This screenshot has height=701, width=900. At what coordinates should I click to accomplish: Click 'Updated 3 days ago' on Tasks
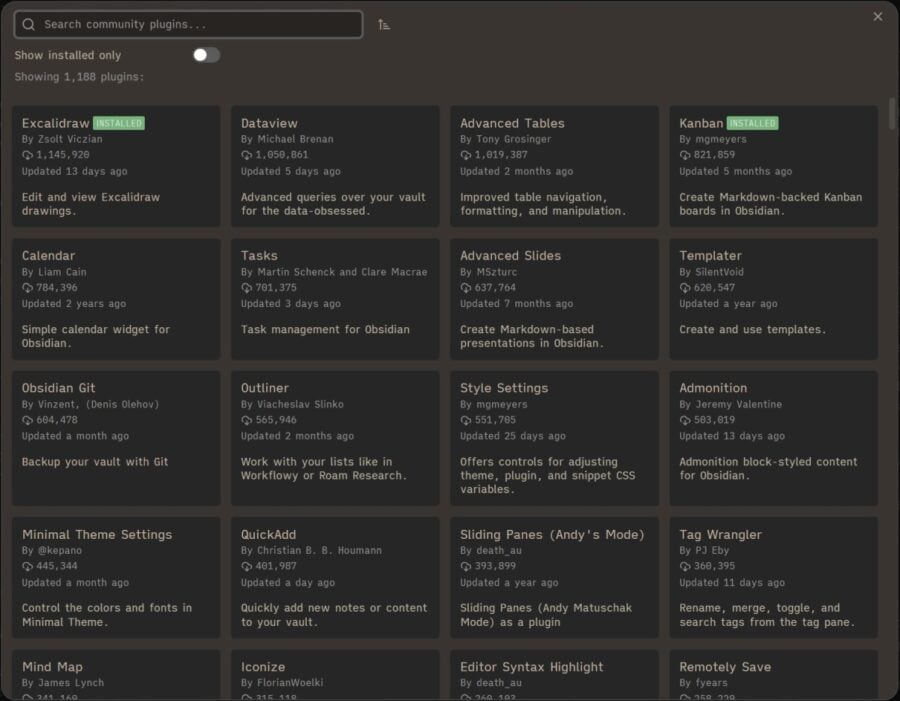pos(290,304)
